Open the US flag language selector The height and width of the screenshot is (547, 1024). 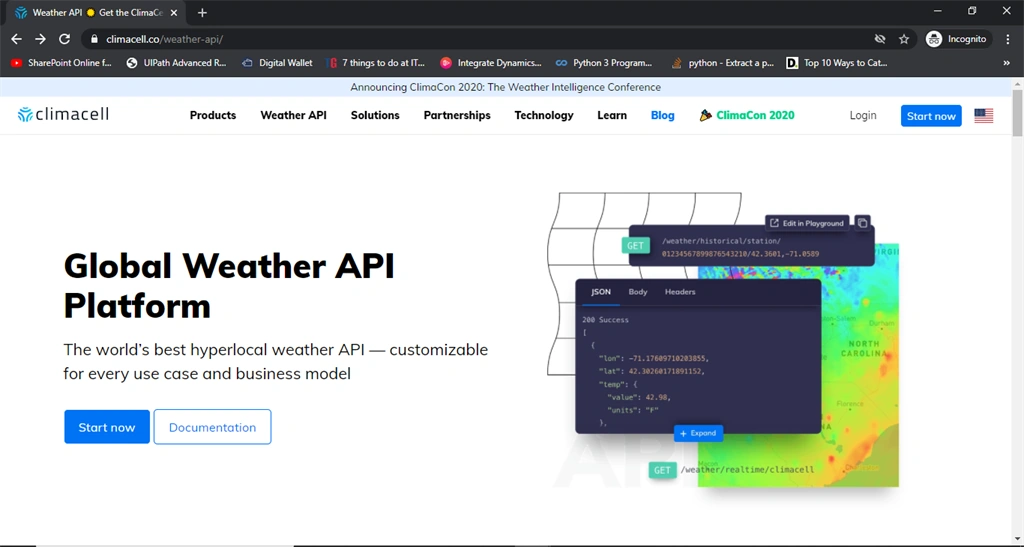point(984,116)
